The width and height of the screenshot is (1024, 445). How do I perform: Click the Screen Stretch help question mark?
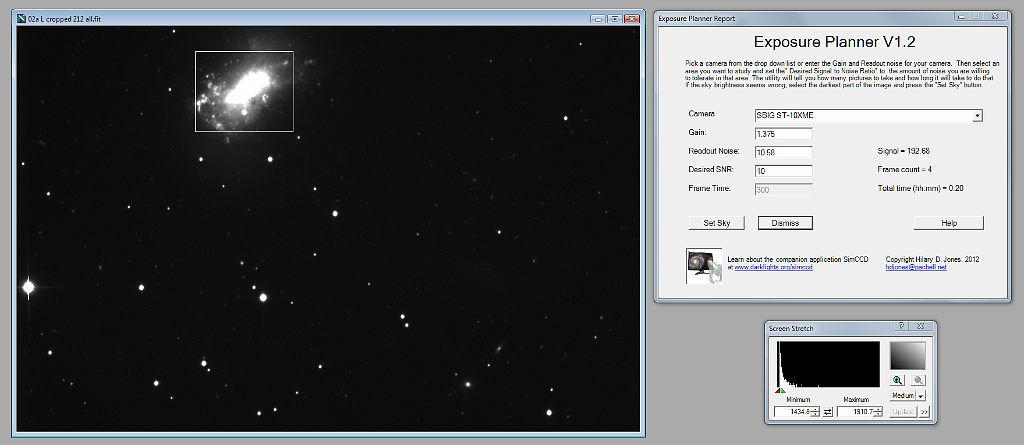click(x=901, y=327)
